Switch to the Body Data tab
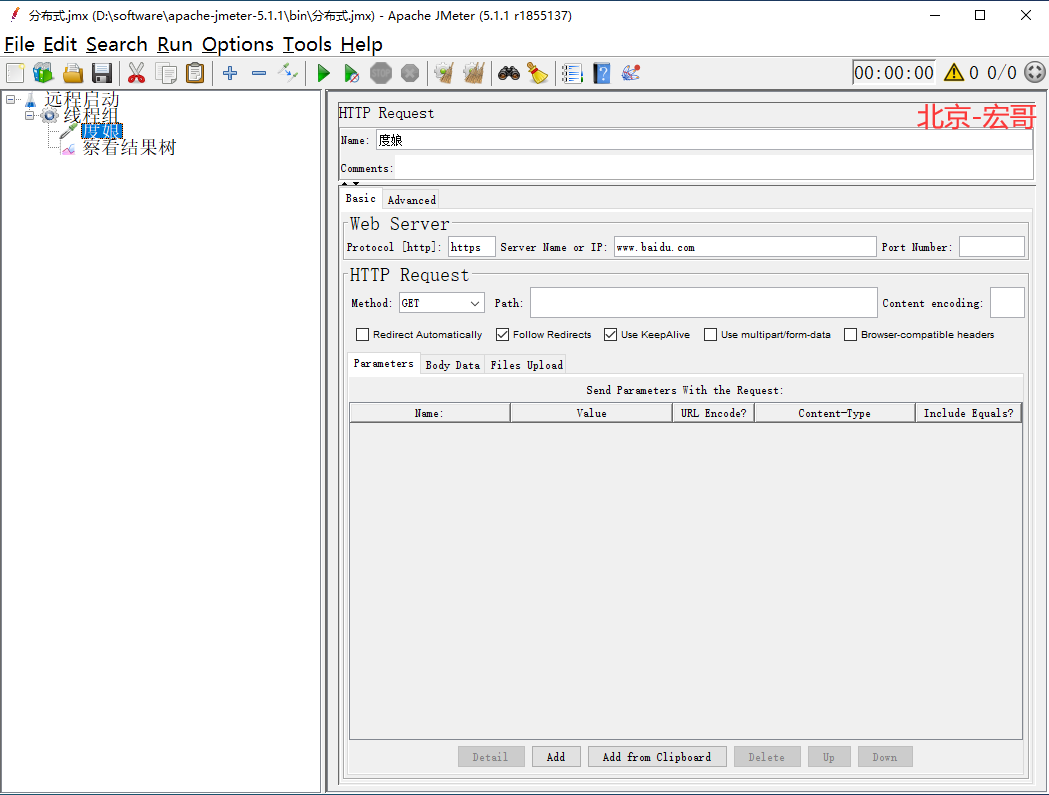 pyautogui.click(x=453, y=365)
